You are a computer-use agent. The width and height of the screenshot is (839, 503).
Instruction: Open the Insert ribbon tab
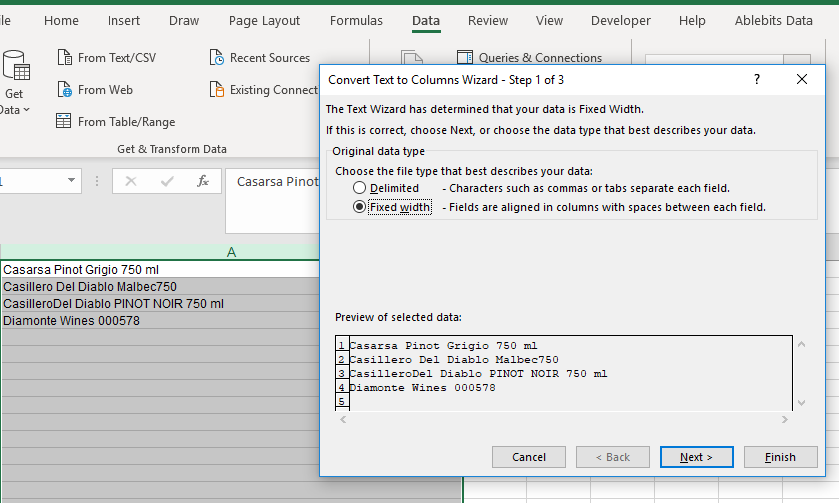124,20
